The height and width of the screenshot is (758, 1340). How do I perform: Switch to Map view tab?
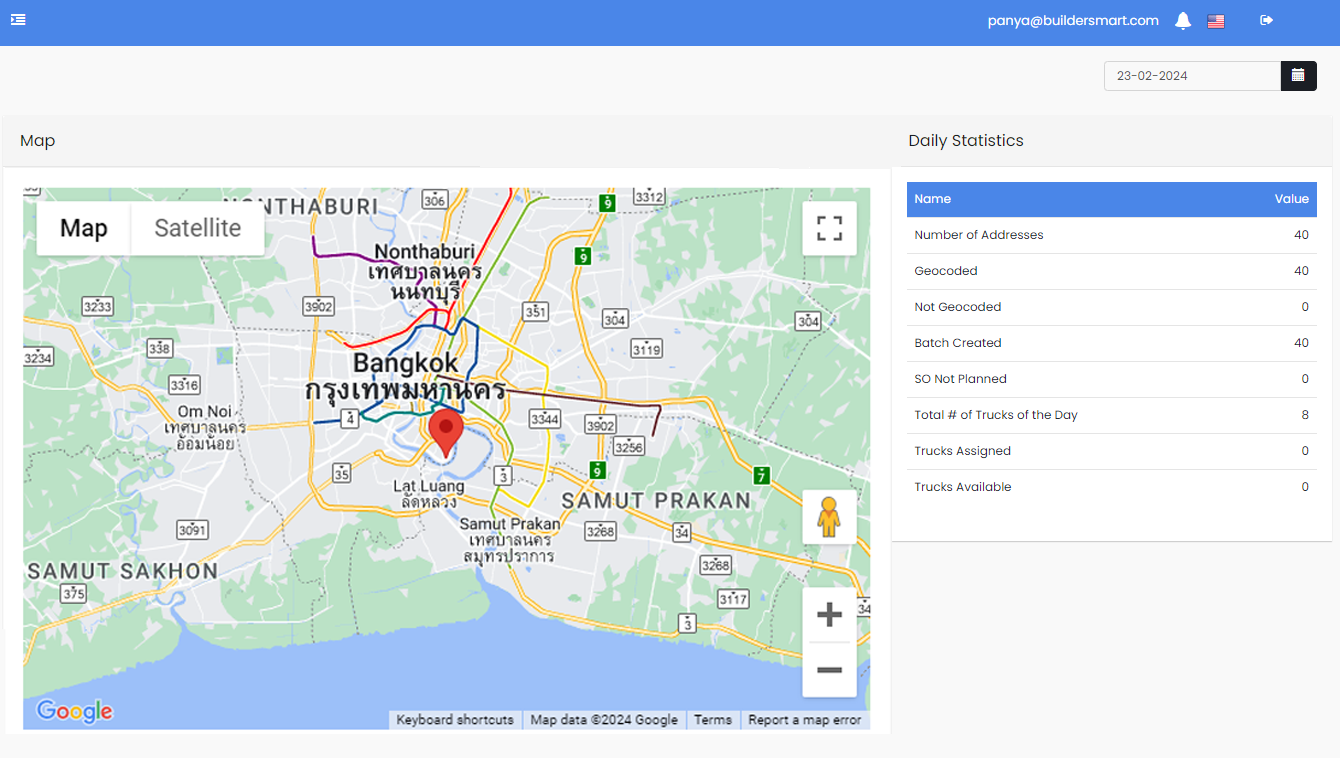click(84, 228)
